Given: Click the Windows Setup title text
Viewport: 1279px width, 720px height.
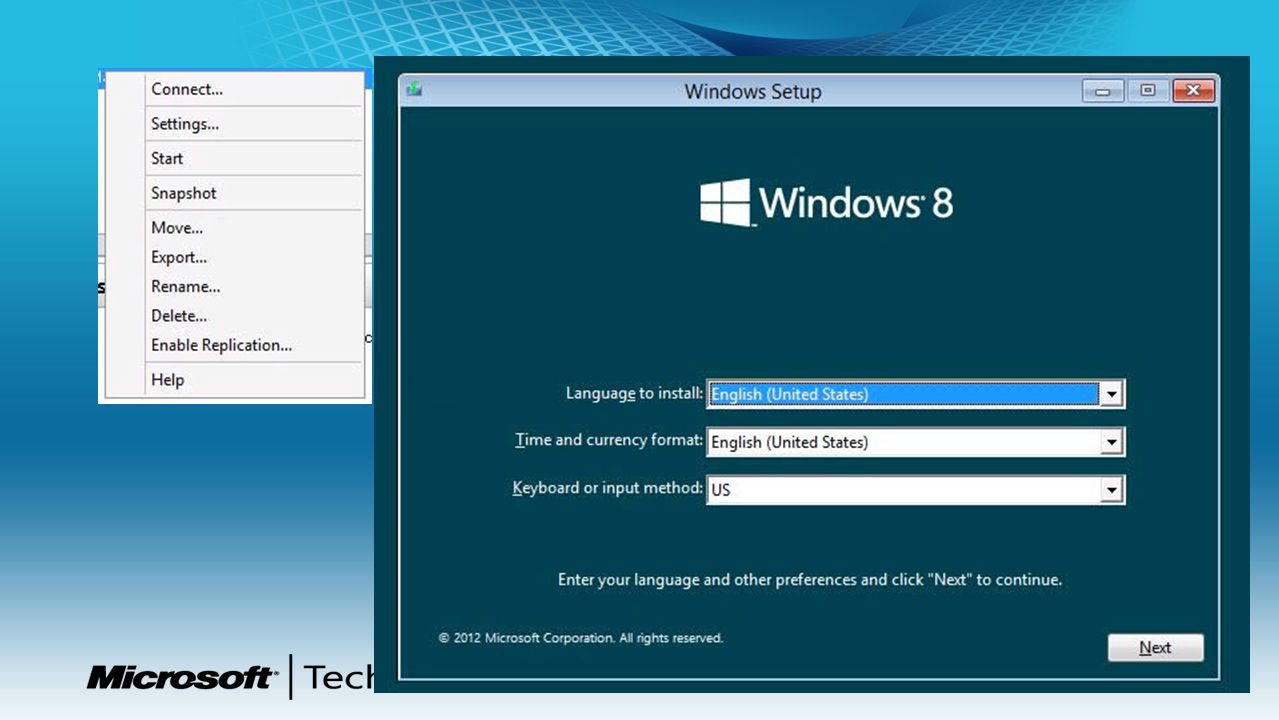Looking at the screenshot, I should tap(753, 91).
